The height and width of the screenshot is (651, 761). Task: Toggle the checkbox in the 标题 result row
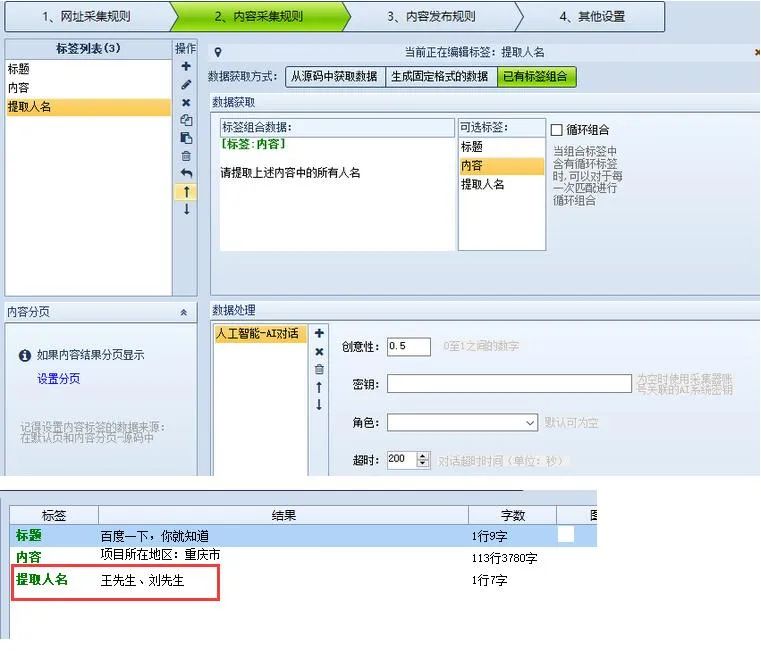[x=566, y=535]
